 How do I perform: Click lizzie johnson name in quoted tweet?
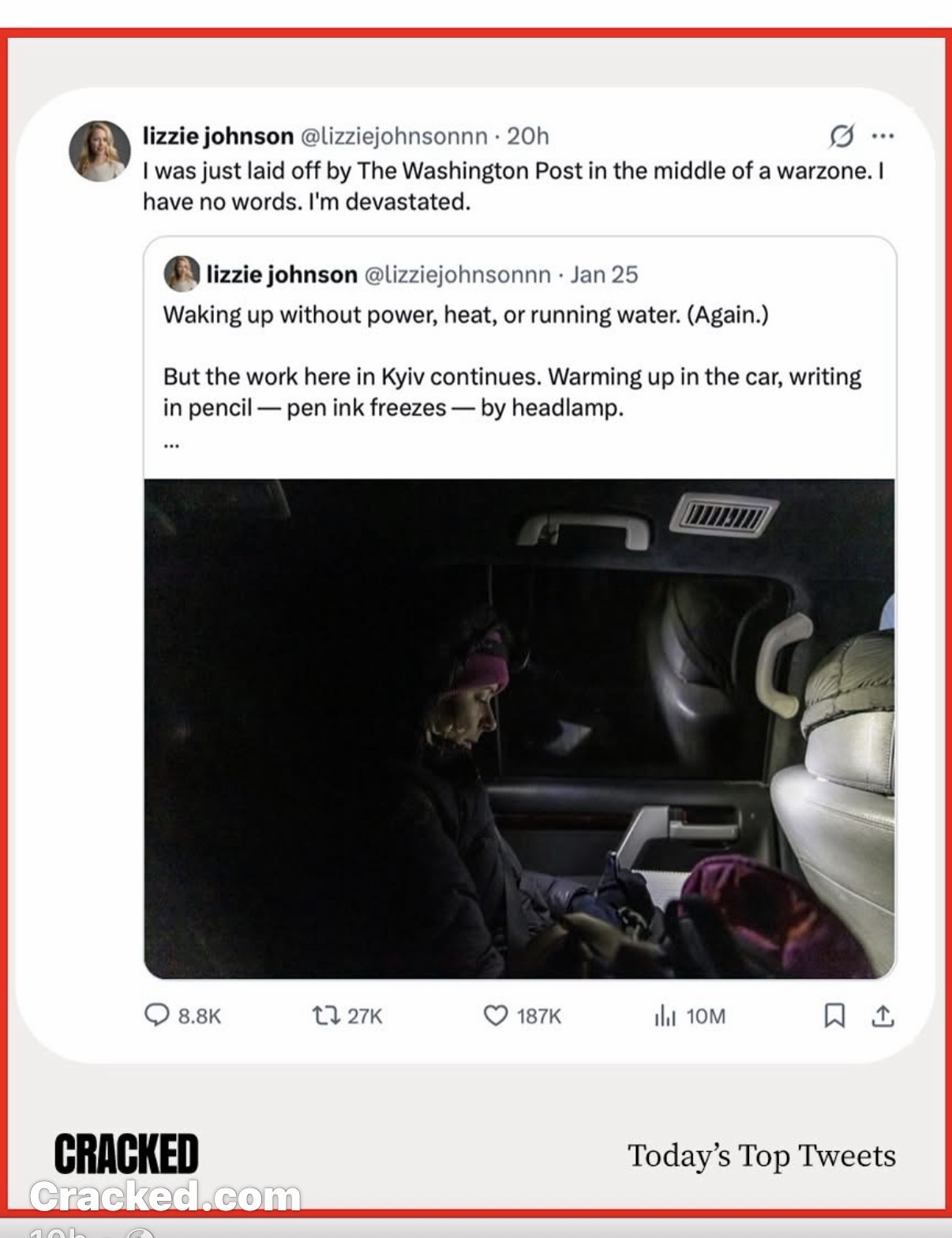282,274
